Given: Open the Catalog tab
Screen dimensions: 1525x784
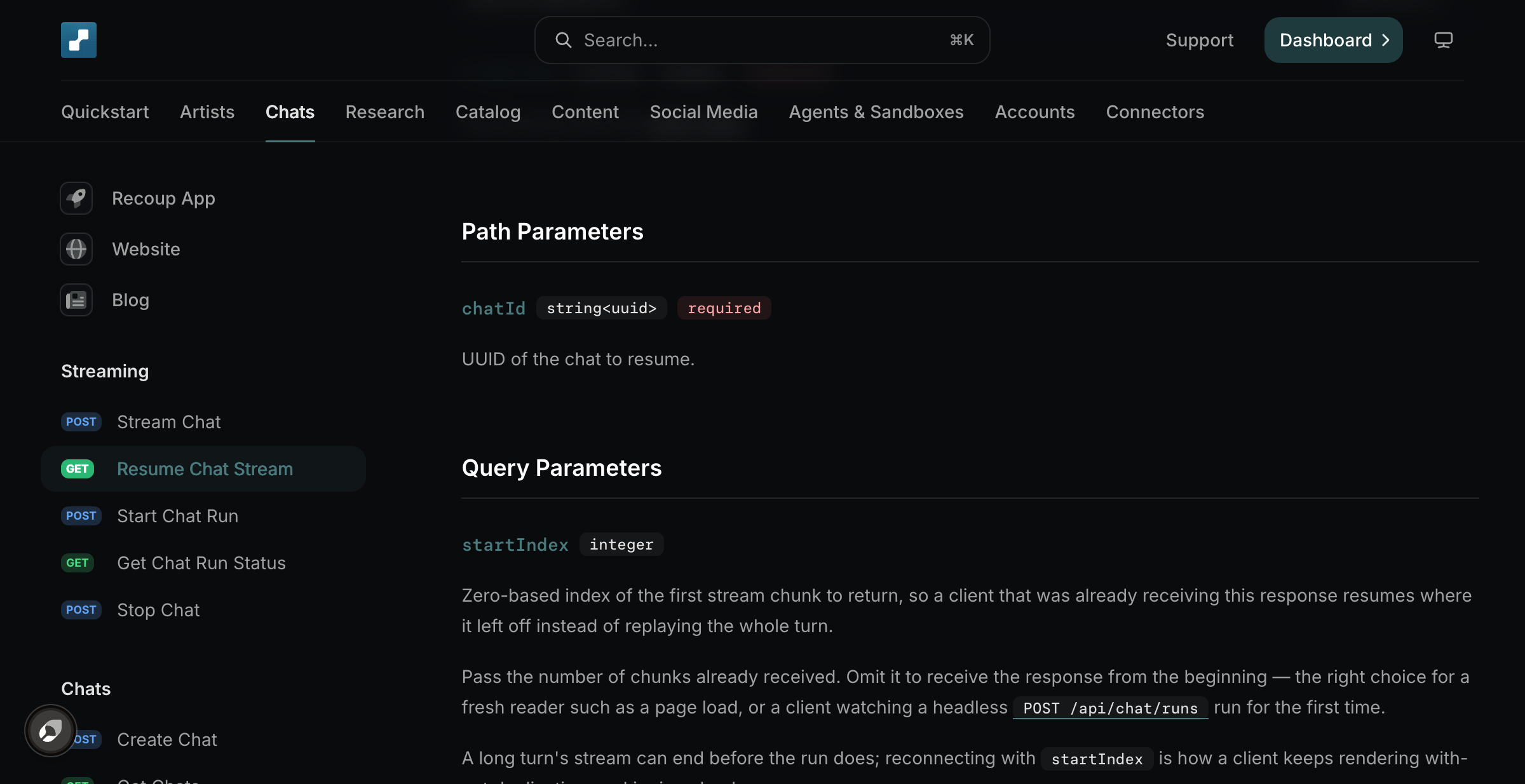Looking at the screenshot, I should (x=488, y=112).
